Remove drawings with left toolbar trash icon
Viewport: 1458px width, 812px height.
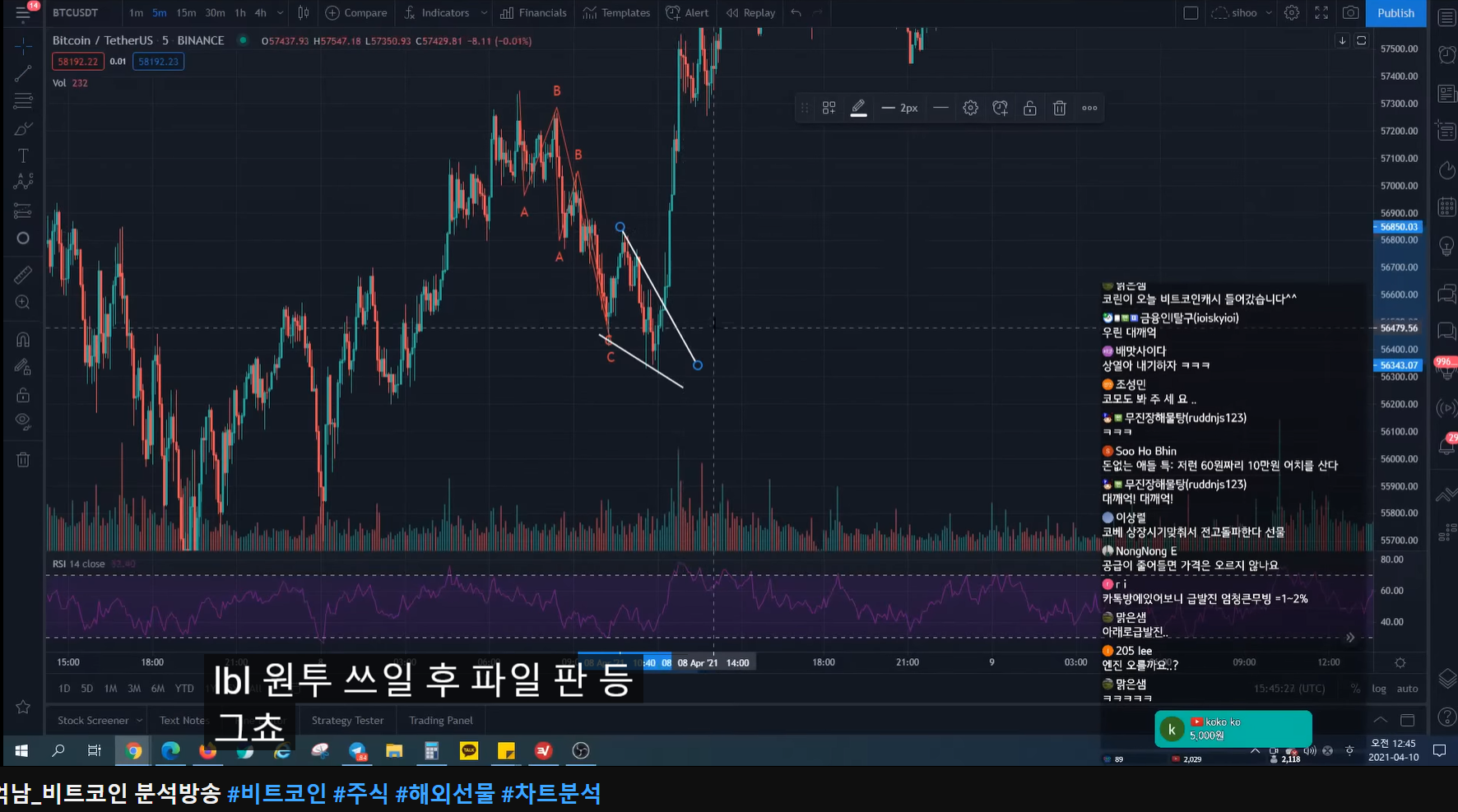[23, 459]
